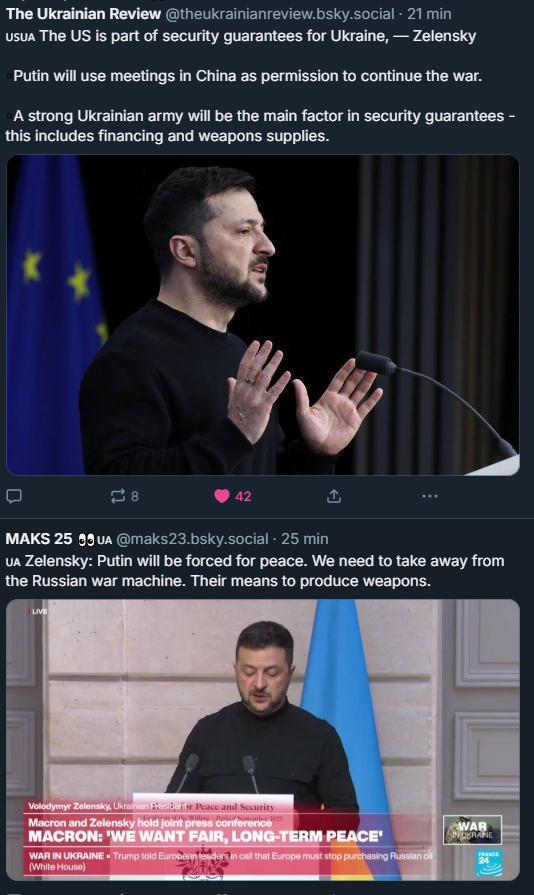
Task: Open post text about Putin forced for peace
Action: [x=255, y=571]
